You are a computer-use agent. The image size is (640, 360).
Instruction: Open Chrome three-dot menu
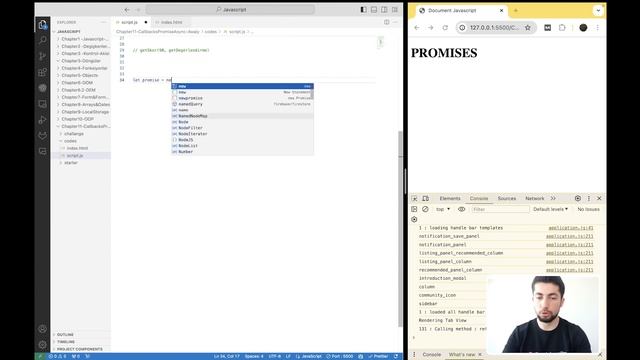click(598, 28)
